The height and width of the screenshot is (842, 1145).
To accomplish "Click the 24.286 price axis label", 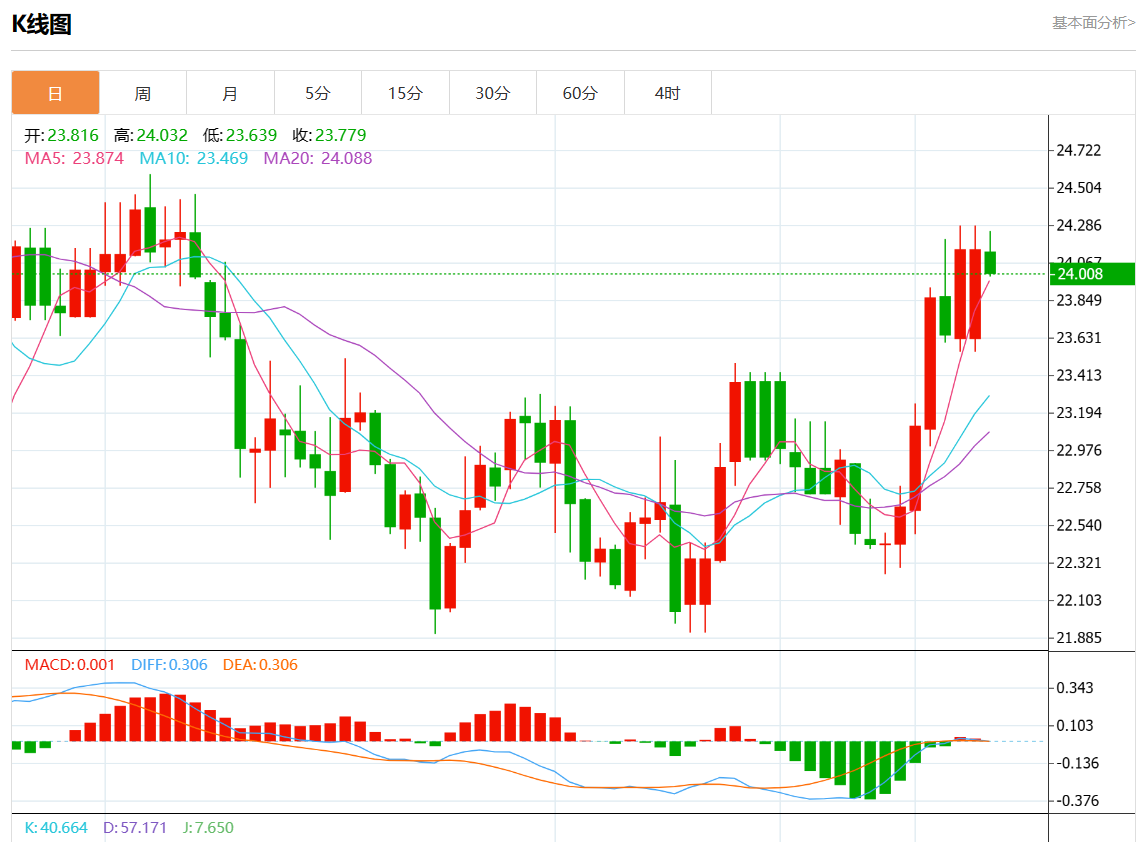I will (1079, 225).
